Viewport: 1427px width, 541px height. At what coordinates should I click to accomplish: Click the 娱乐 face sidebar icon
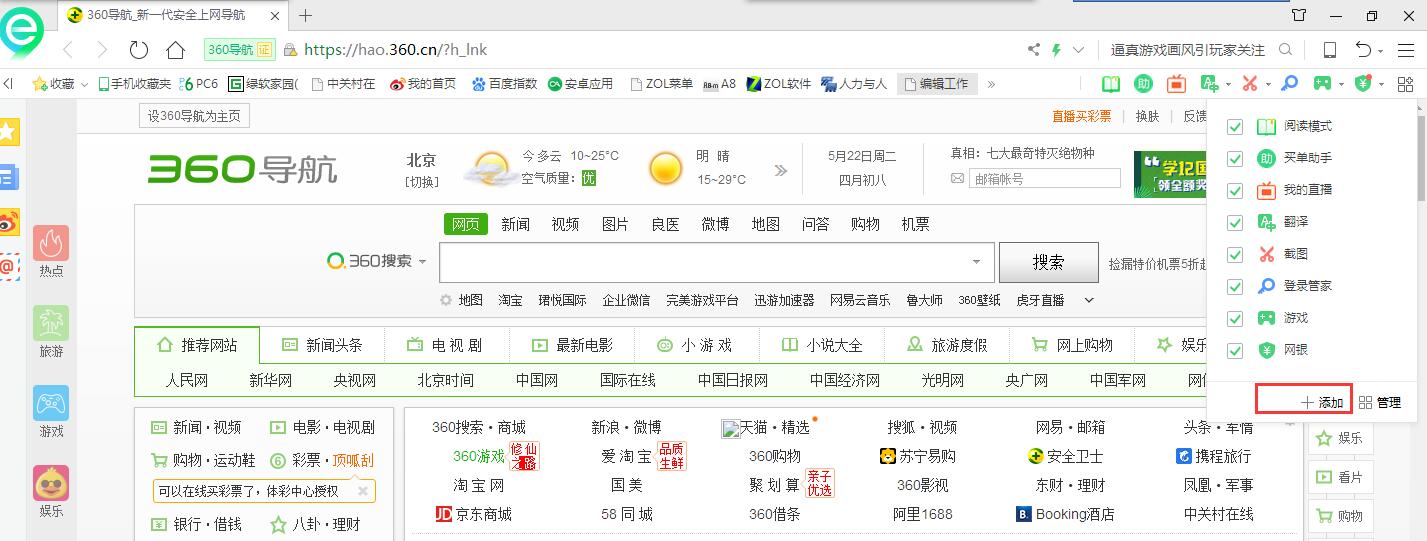click(51, 483)
